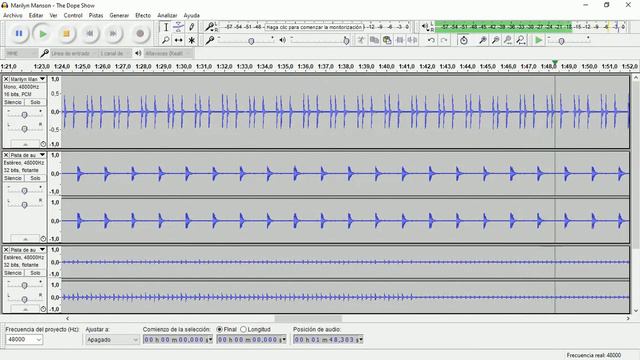Select the Zoom magnifier tool
Viewport: 640px width, 360px height.
pos(166,40)
